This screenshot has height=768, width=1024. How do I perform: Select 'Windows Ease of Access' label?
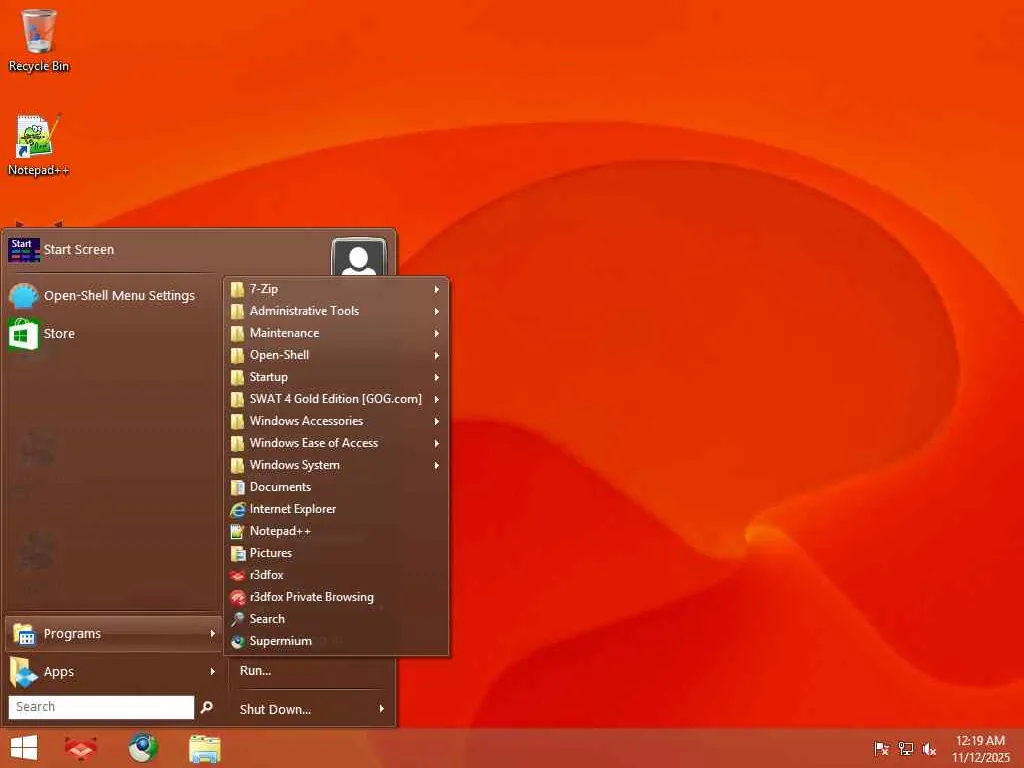313,443
